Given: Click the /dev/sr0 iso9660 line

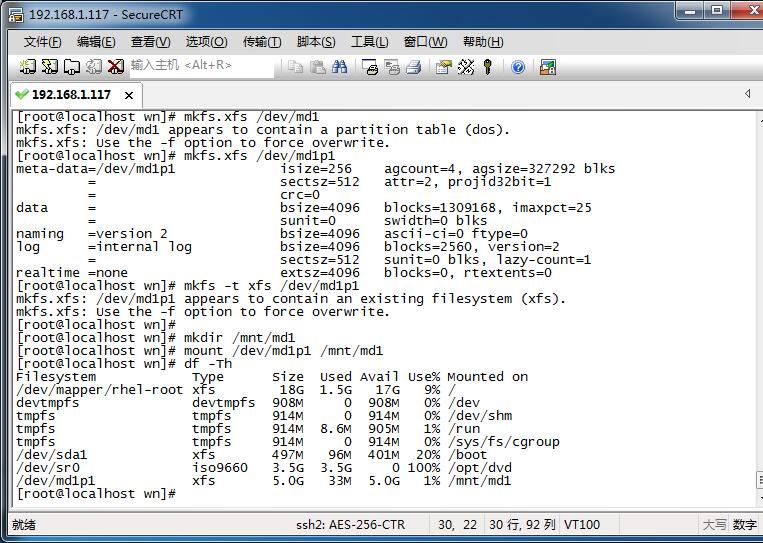Looking at the screenshot, I should click(x=264, y=468).
